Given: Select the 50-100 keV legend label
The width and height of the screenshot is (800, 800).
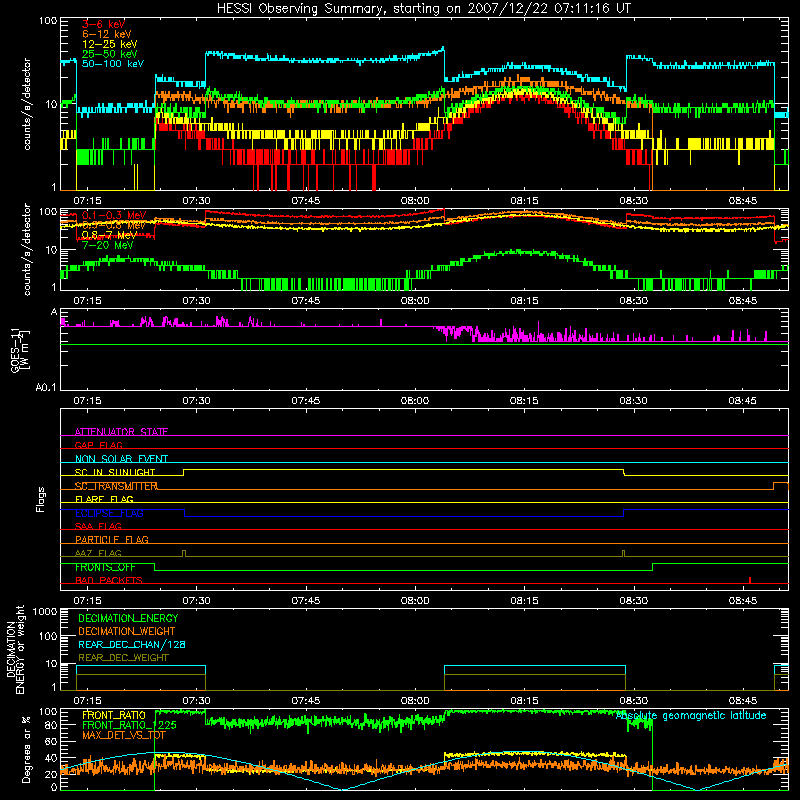Looking at the screenshot, I should click(112, 64).
